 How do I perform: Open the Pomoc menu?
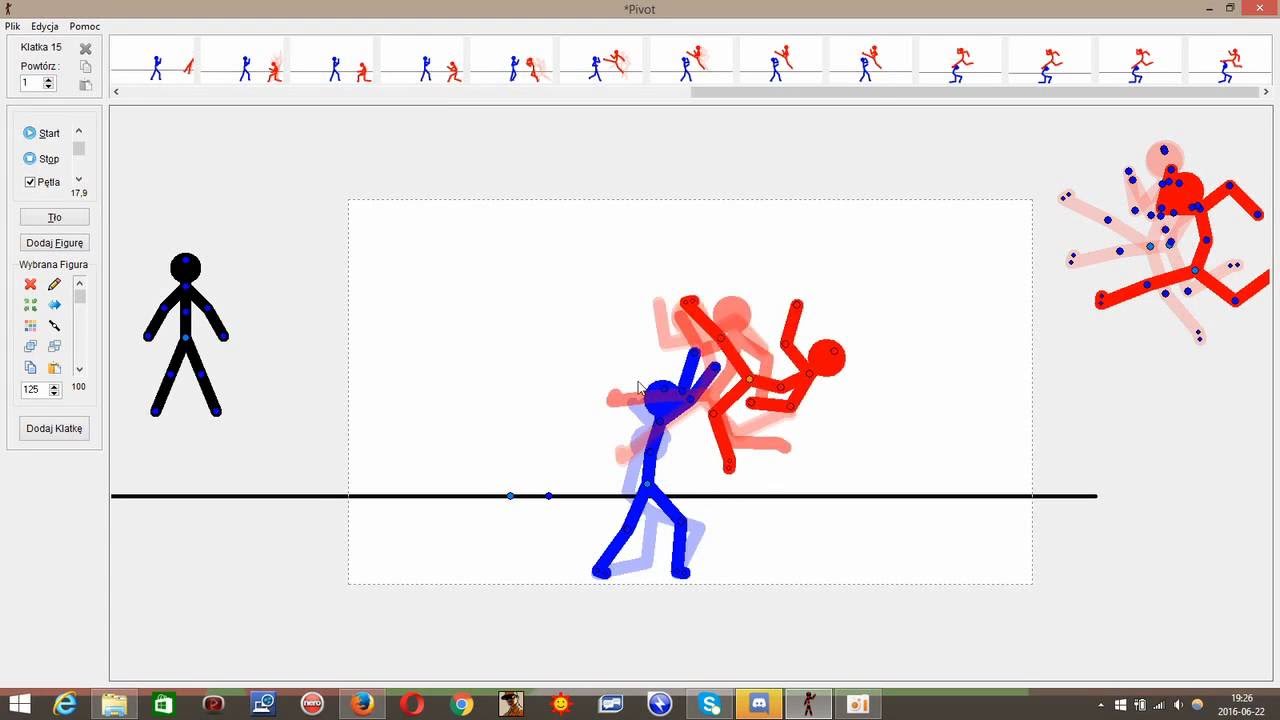click(85, 26)
